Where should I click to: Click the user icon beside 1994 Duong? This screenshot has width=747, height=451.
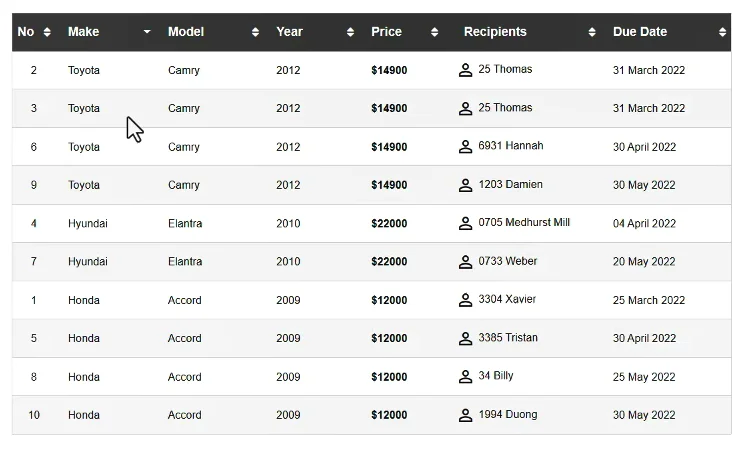[x=465, y=415]
